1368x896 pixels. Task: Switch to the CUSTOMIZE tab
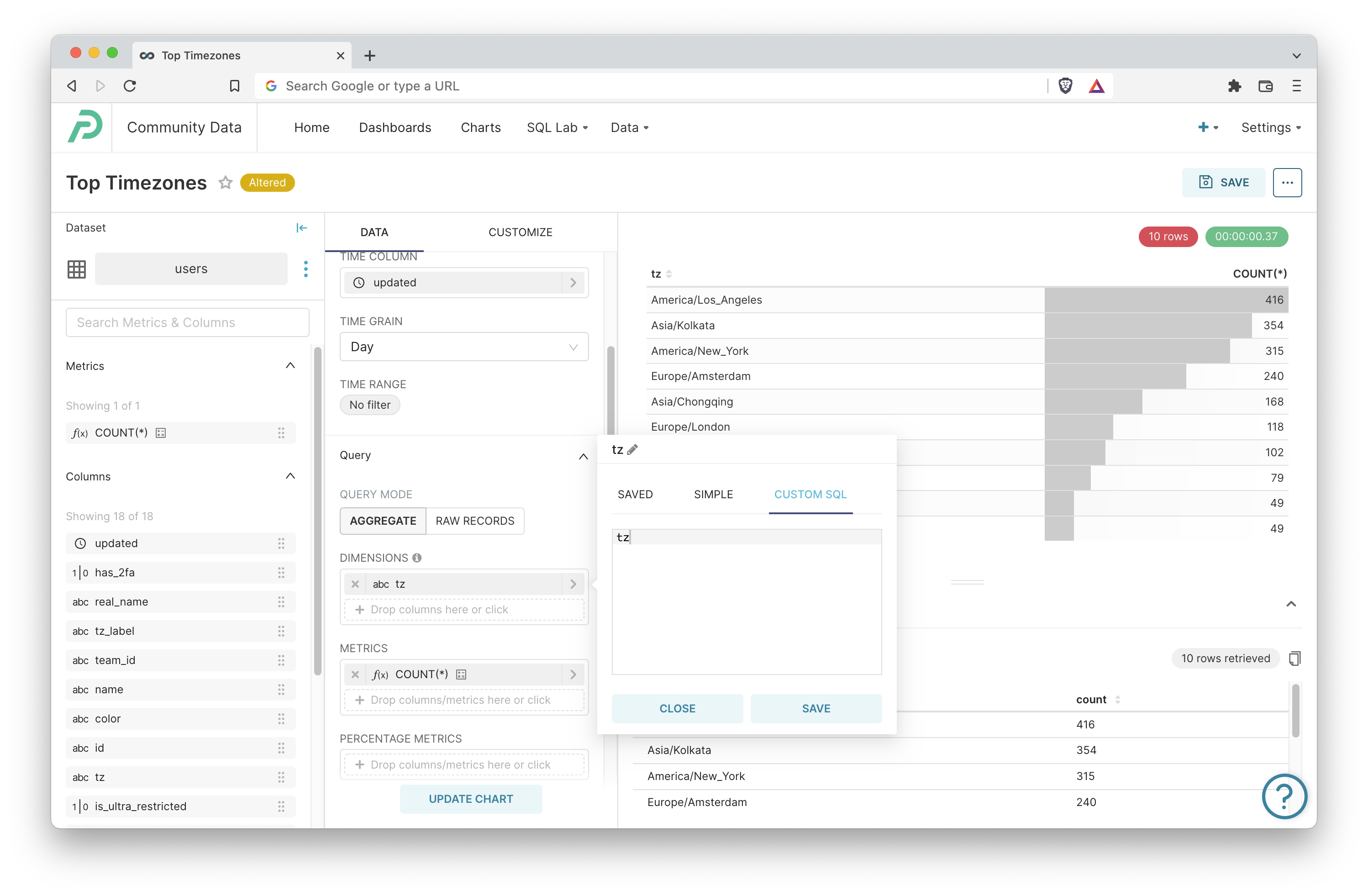coord(520,232)
